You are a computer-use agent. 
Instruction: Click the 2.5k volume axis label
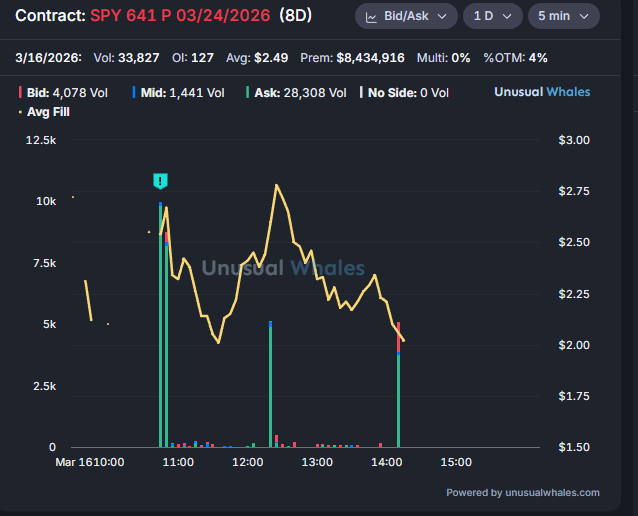coord(45,386)
